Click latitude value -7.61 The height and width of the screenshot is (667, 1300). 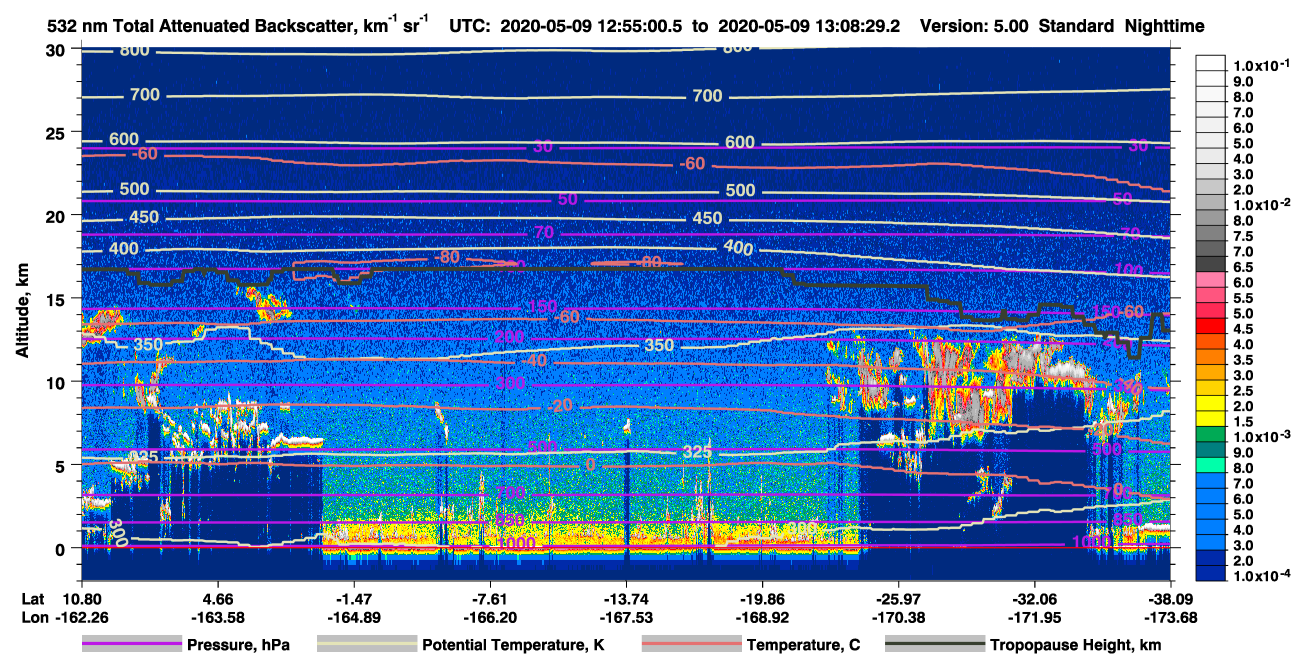(x=489, y=598)
